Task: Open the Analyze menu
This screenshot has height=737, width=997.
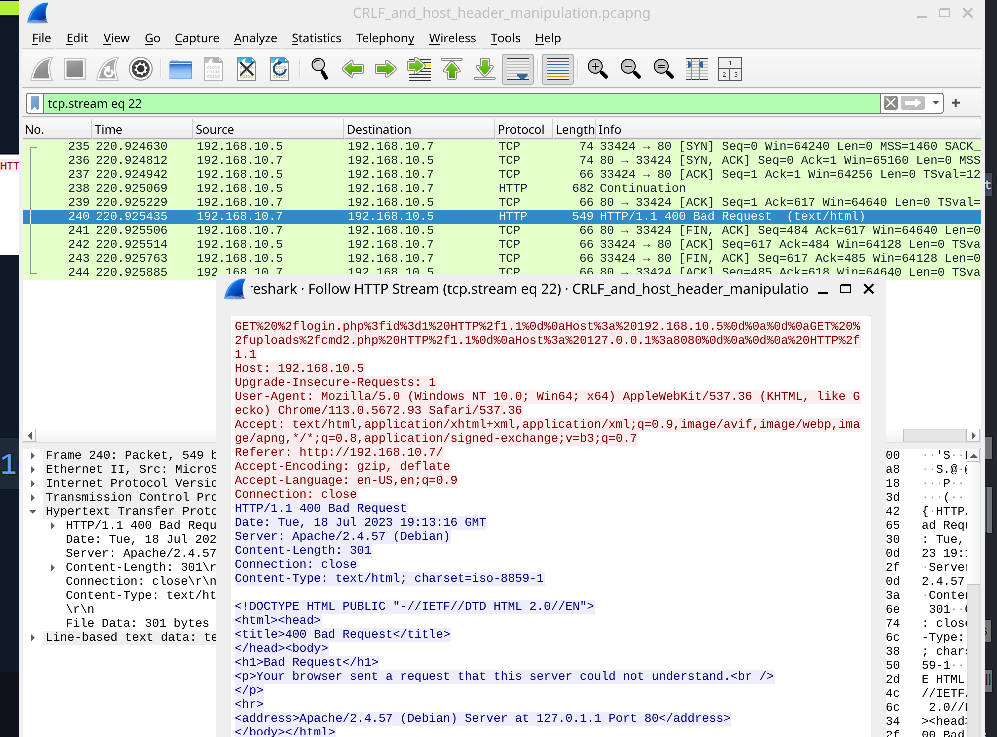Action: 255,38
